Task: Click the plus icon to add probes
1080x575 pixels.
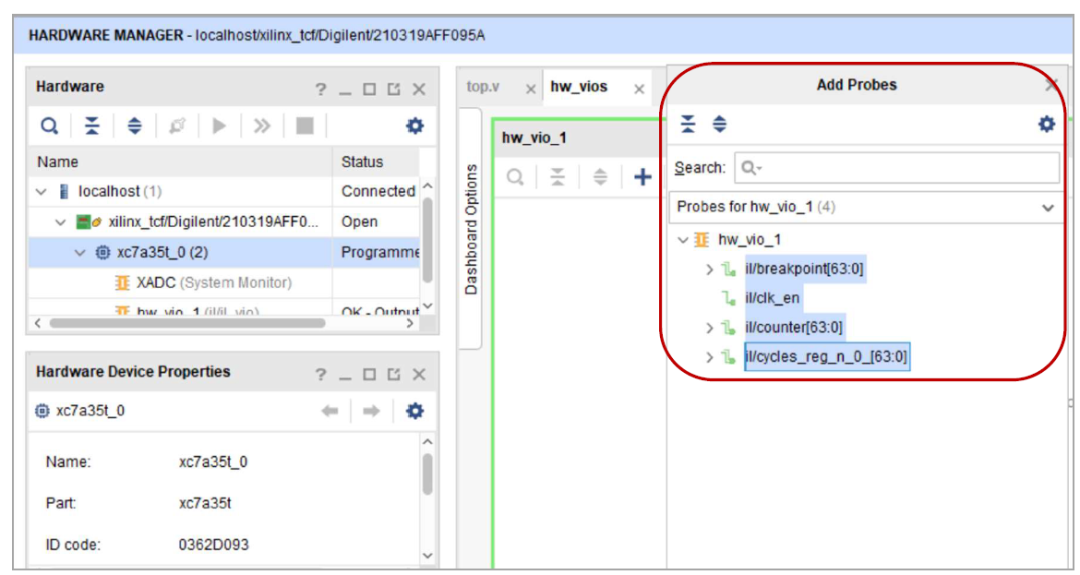Action: (642, 177)
